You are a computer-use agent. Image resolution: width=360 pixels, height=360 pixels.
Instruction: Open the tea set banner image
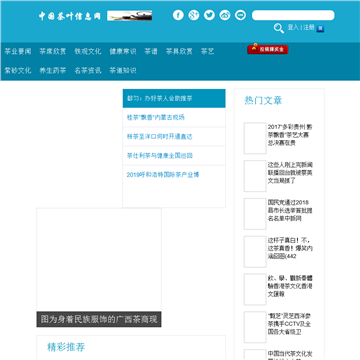click(130, 16)
